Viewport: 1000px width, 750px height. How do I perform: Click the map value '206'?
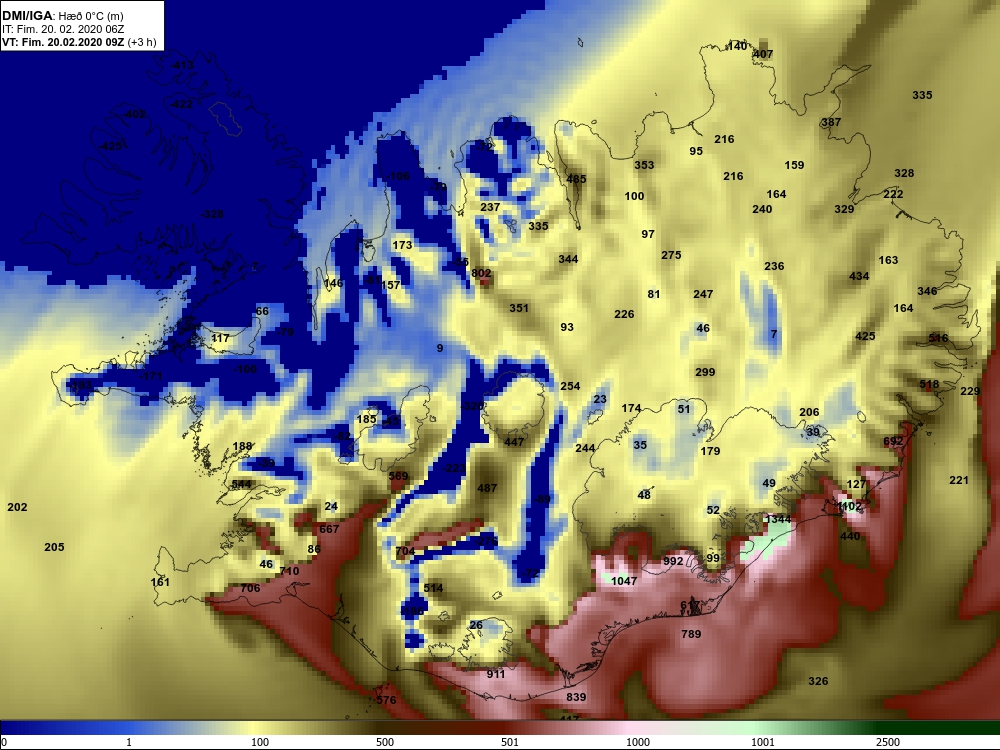(x=809, y=413)
